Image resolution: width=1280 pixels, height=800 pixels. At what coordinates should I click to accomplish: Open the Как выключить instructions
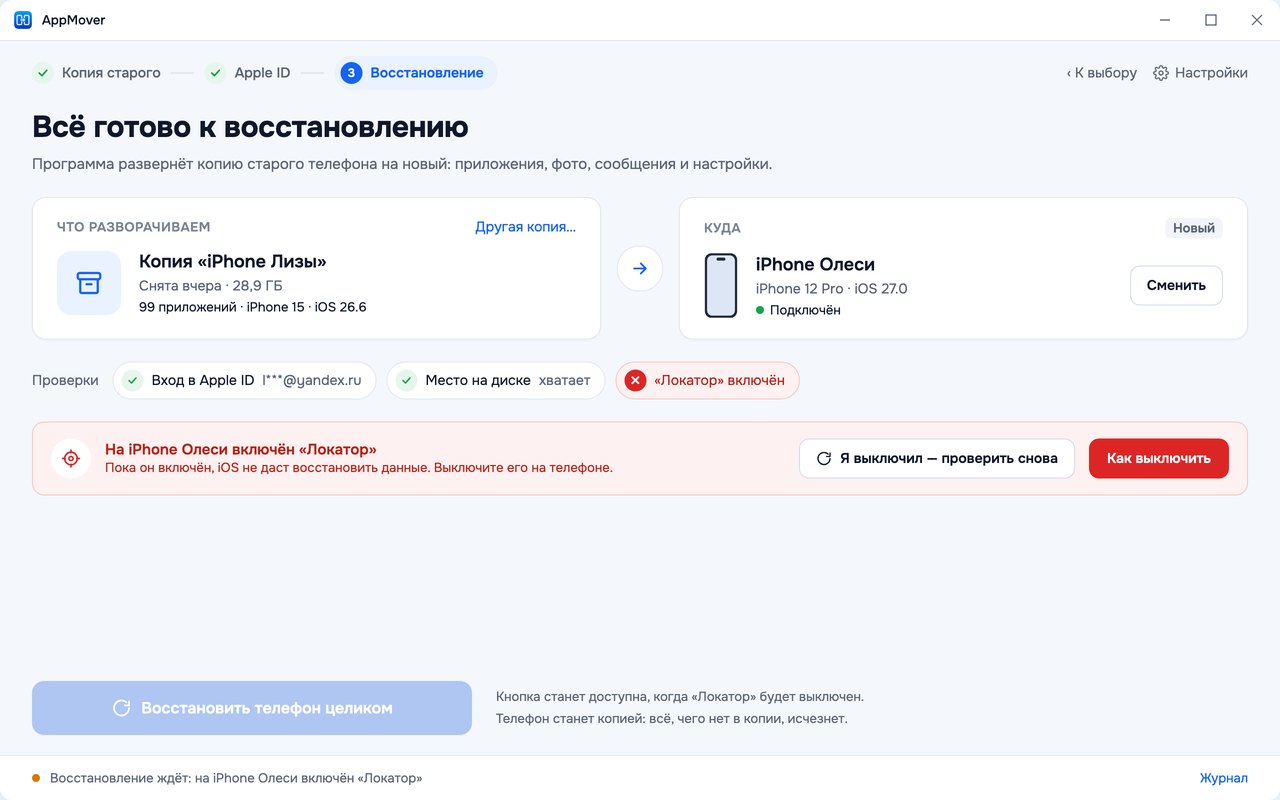tap(1158, 458)
